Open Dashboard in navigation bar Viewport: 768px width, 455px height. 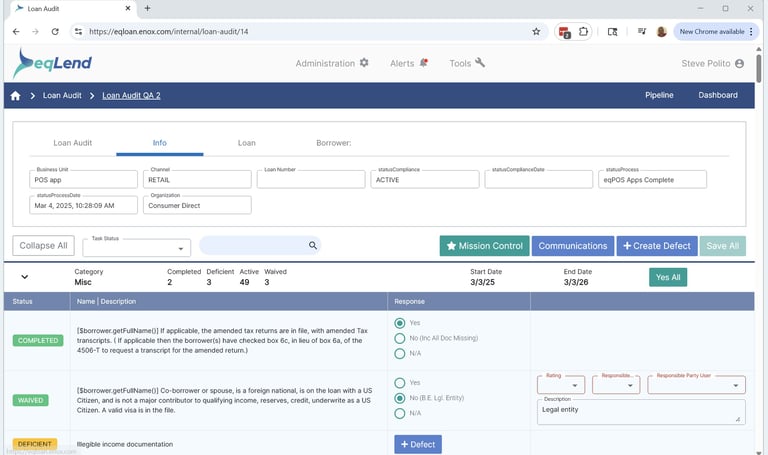tap(718, 95)
